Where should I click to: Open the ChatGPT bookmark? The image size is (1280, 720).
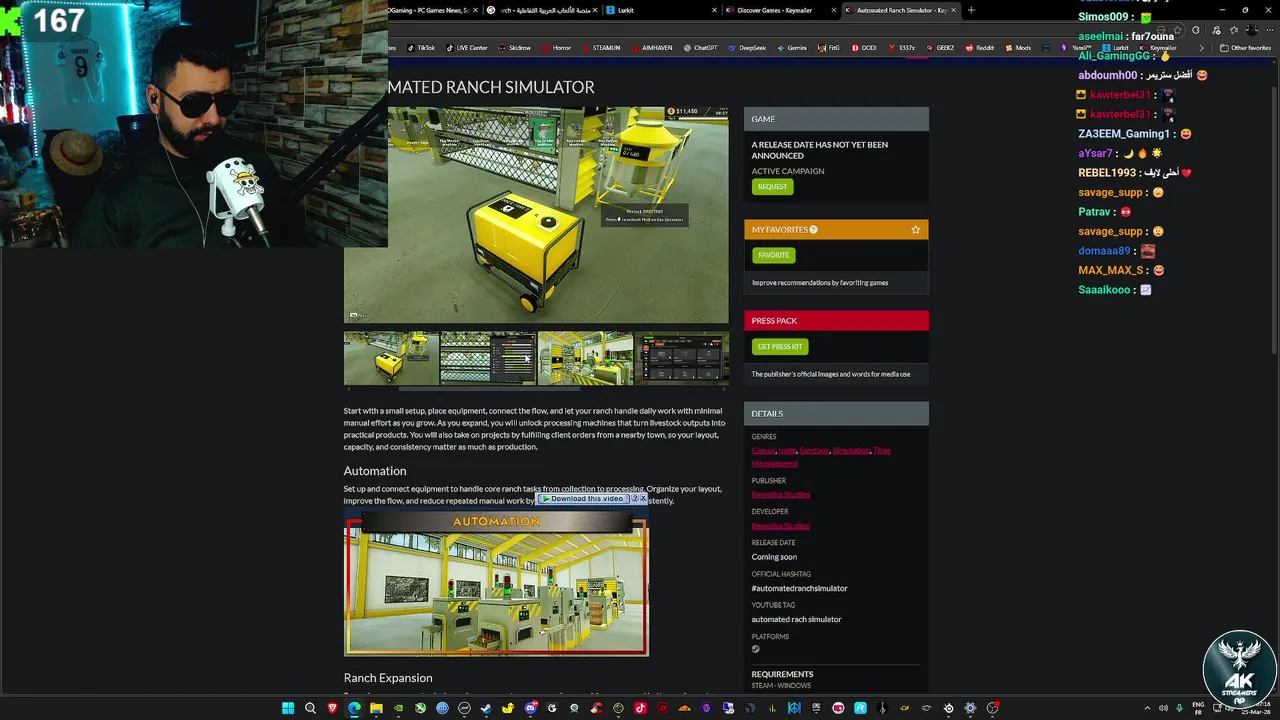700,48
